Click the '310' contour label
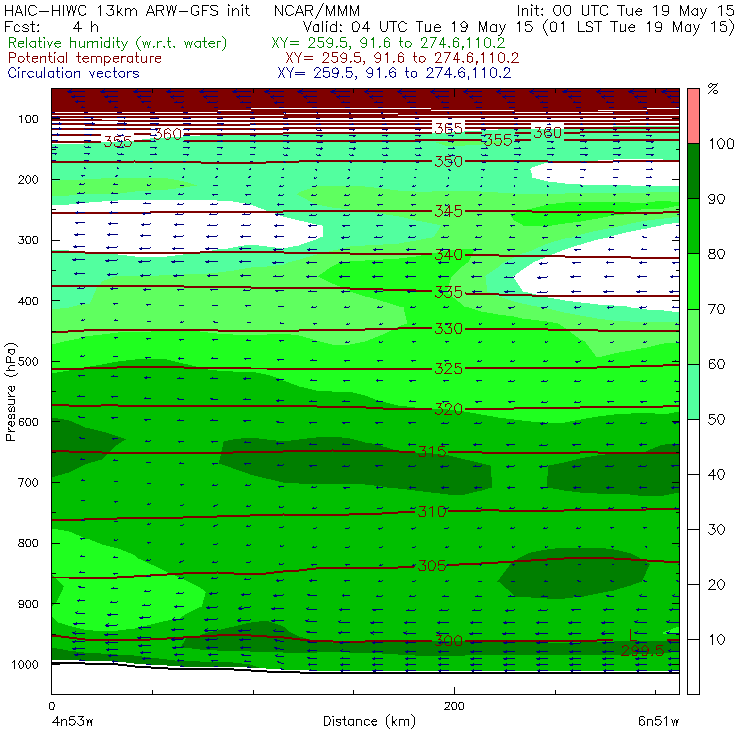This screenshot has height=740, width=740. 432,512
